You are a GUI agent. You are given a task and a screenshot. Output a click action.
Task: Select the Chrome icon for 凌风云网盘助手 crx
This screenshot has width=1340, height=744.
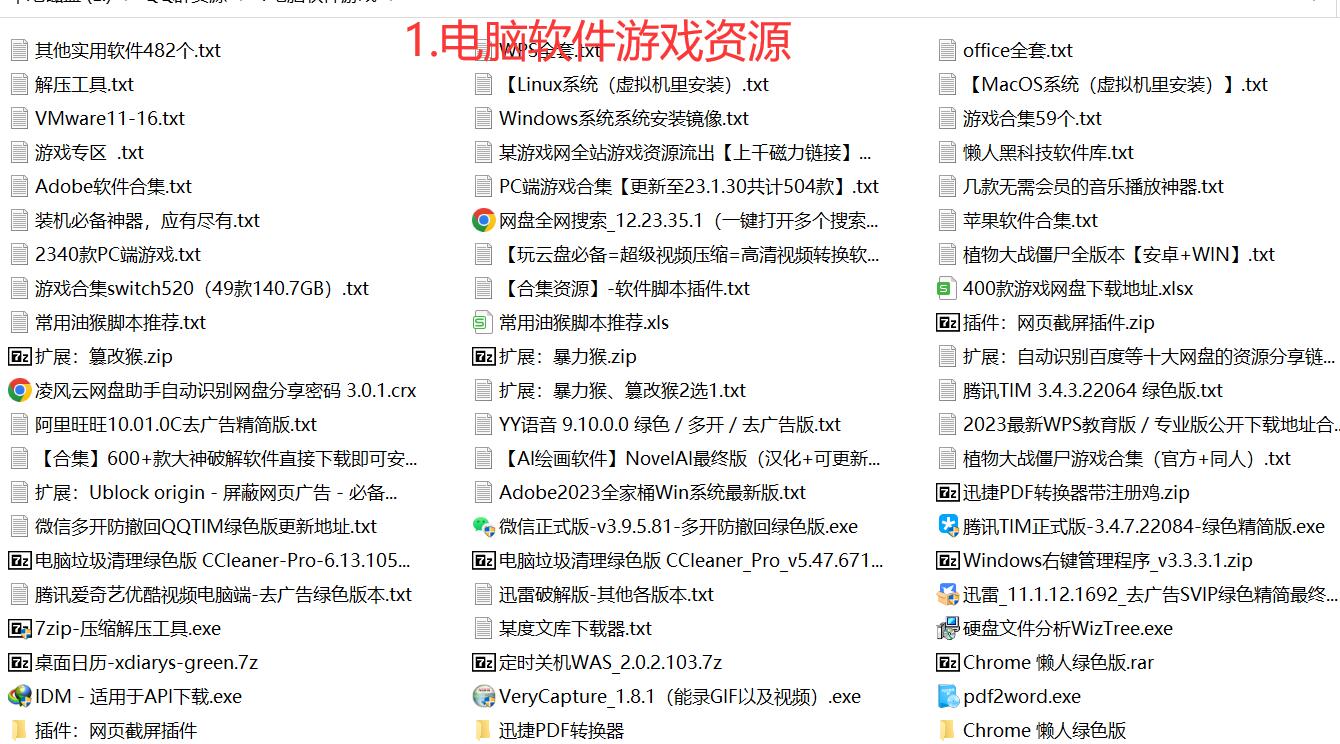[19, 390]
